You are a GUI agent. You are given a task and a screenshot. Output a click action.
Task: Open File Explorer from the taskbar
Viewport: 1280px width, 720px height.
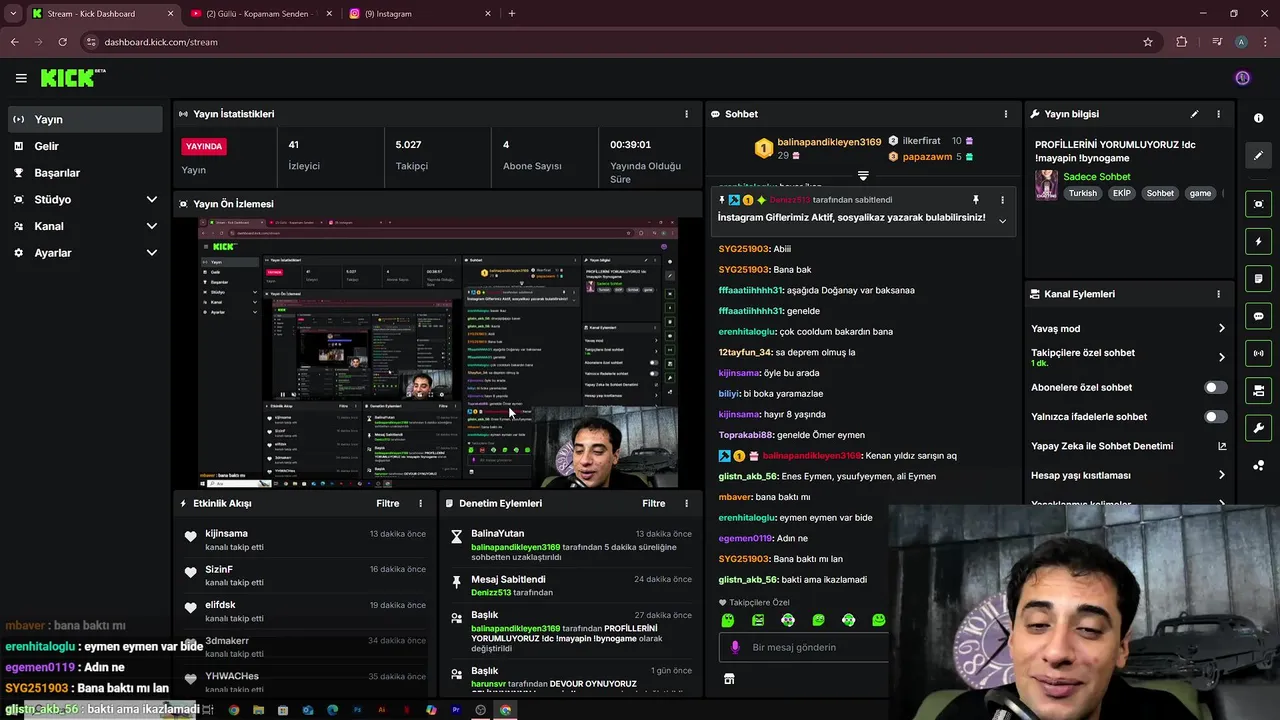[x=258, y=710]
